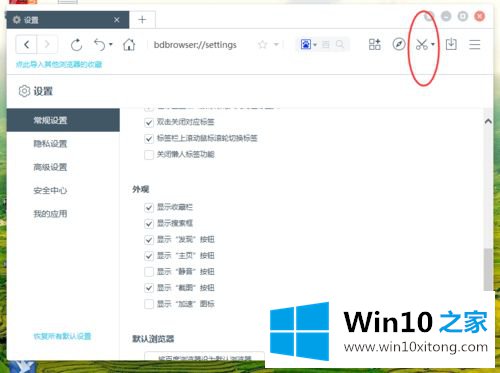This screenshot has height=373, width=500.
Task: Click the settings page scrollbar thumb
Action: click(x=488, y=270)
